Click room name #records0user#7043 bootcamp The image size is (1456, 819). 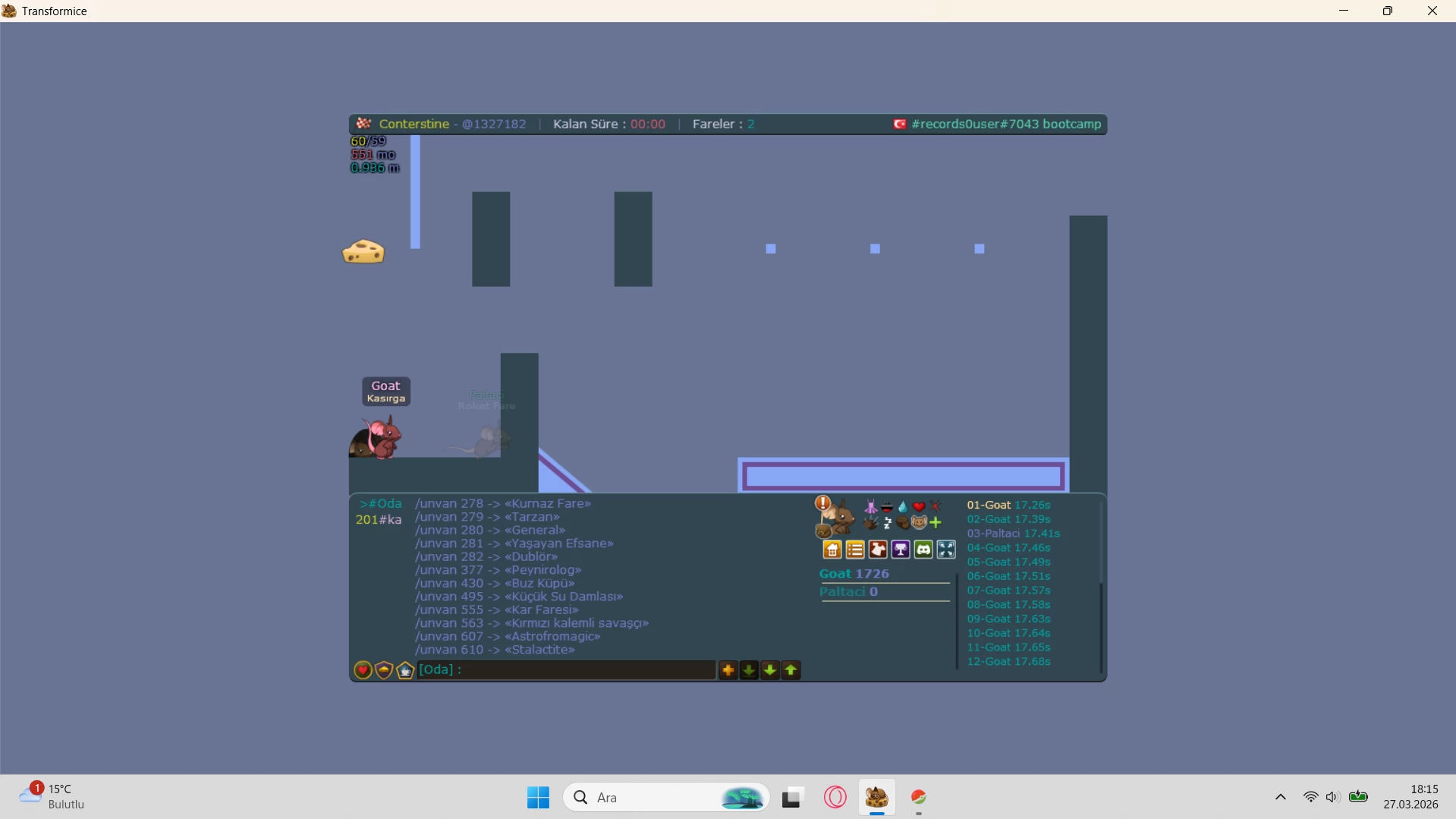[x=1006, y=124]
